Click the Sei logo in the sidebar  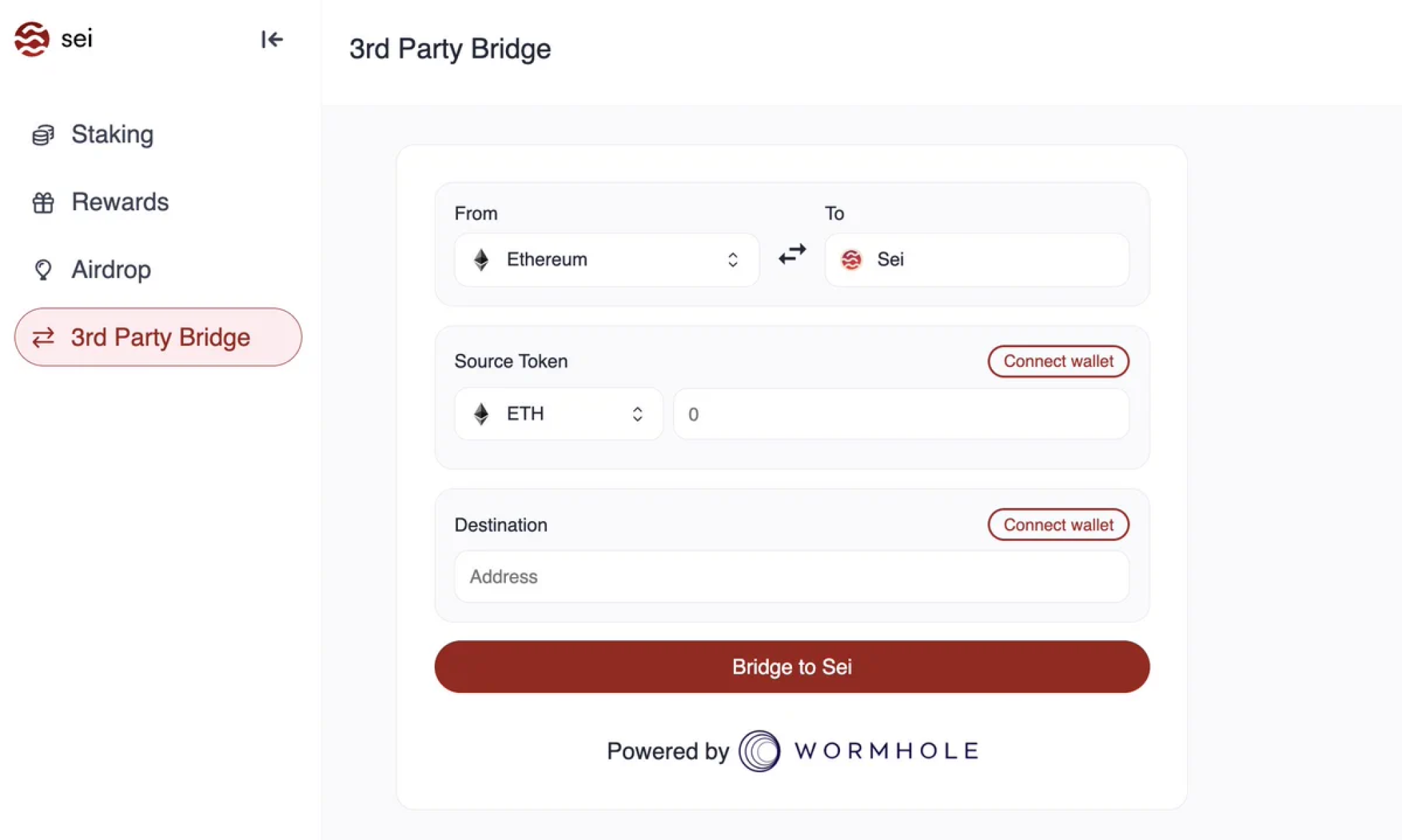tap(30, 39)
